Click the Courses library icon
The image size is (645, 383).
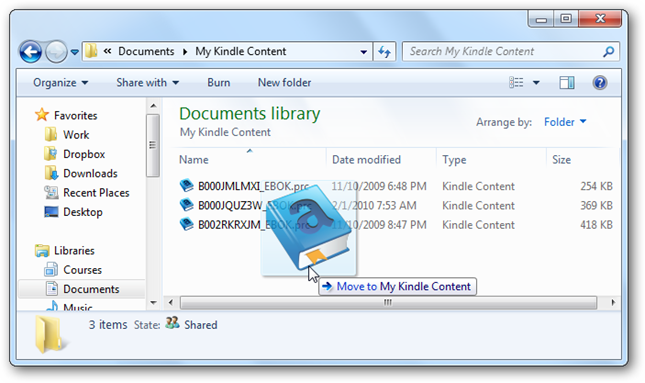(x=51, y=269)
